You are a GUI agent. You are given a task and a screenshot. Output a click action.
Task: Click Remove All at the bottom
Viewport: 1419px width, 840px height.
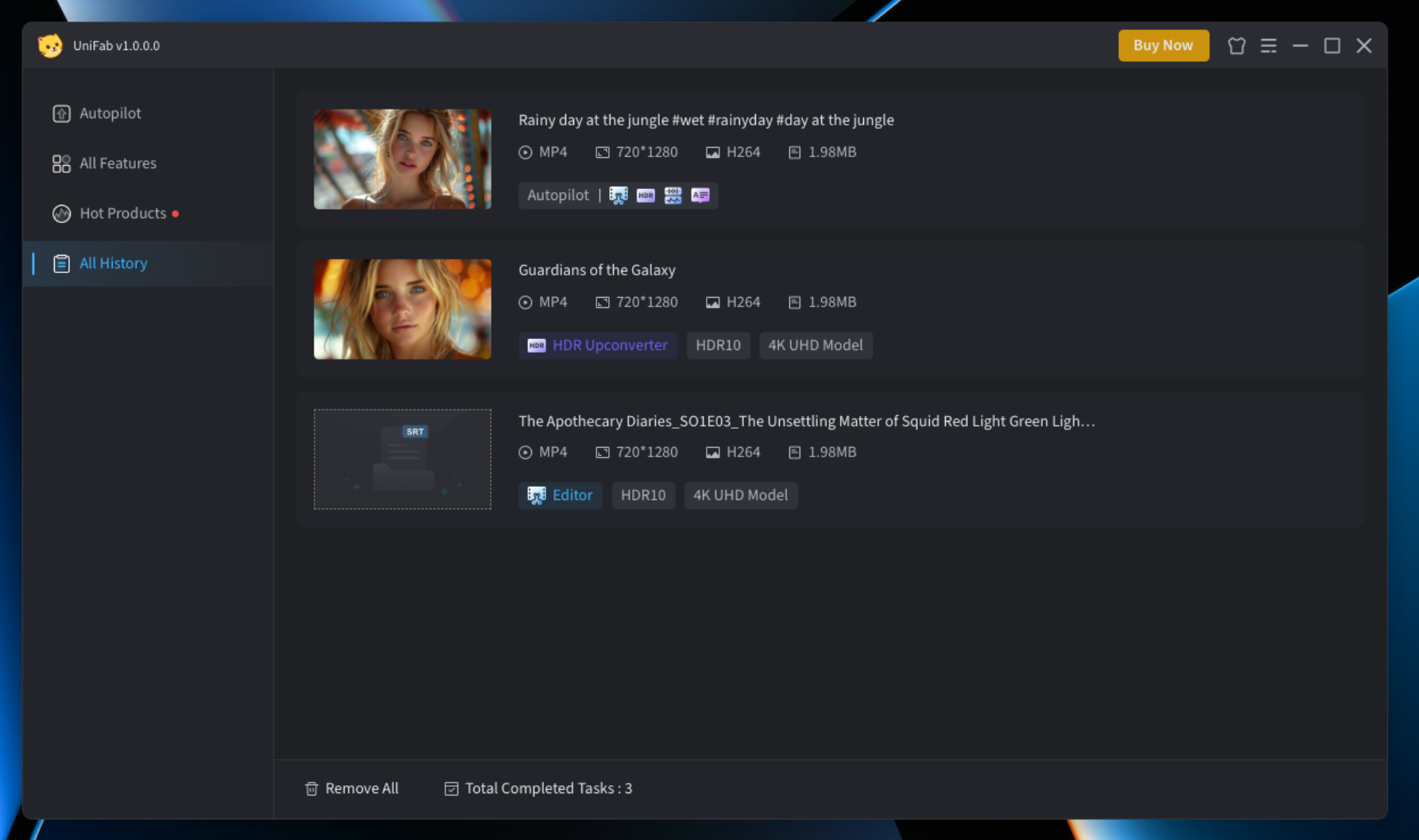[352, 788]
